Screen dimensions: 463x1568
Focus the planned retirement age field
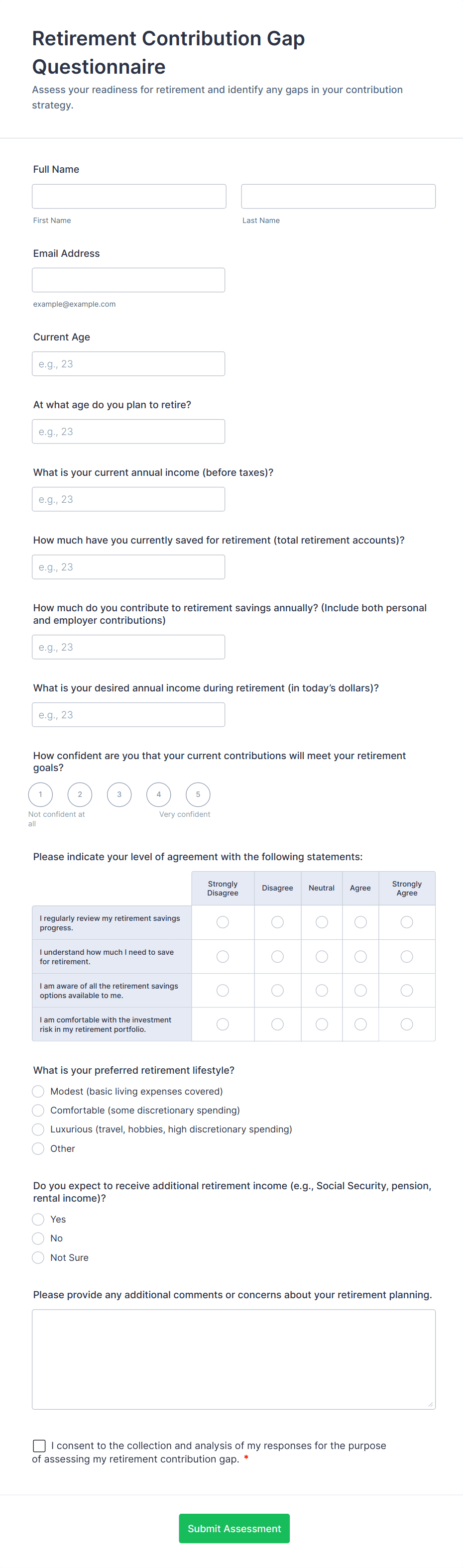128,432
